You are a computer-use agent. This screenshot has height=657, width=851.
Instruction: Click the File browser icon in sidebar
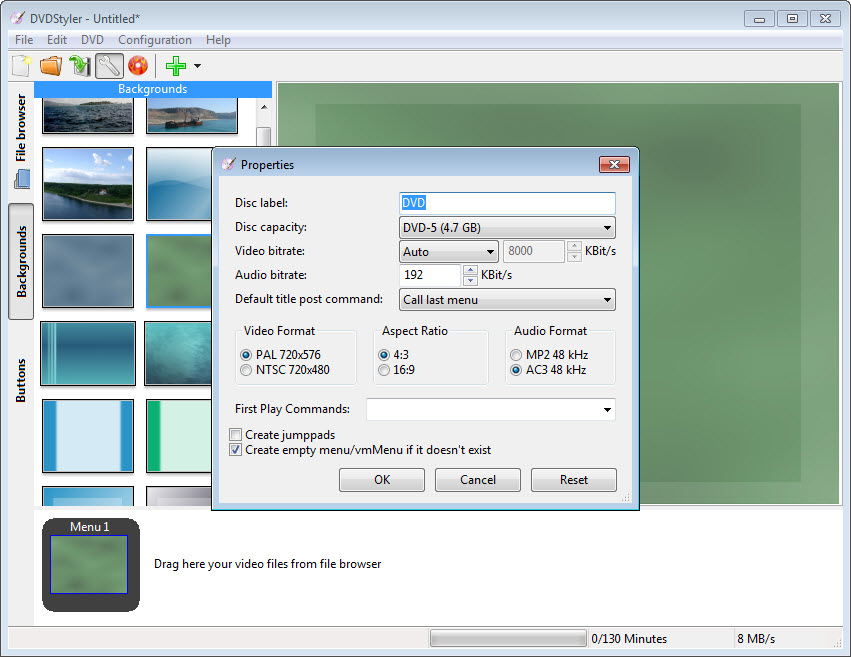[x=22, y=179]
